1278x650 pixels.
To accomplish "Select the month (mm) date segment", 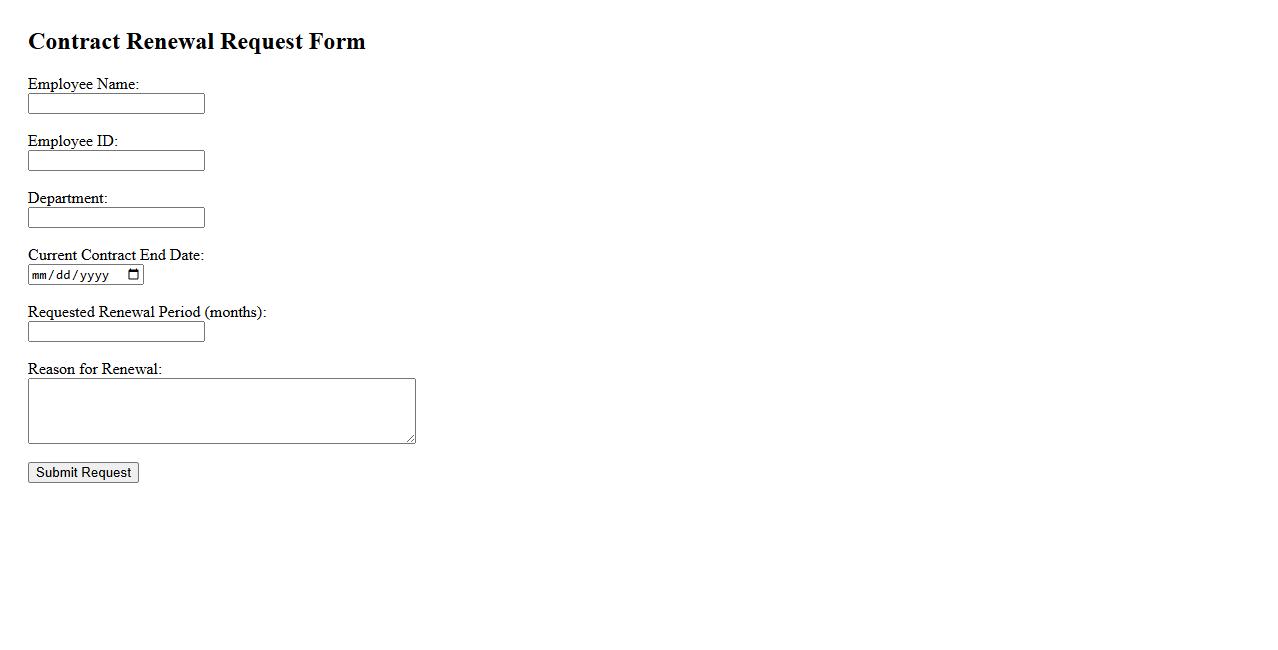I will point(39,275).
